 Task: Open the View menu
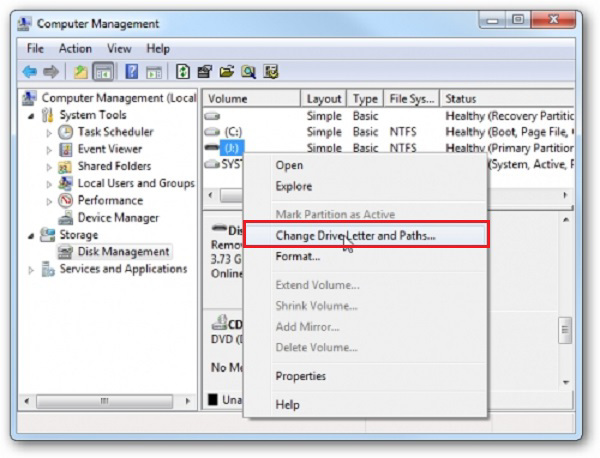click(x=119, y=48)
